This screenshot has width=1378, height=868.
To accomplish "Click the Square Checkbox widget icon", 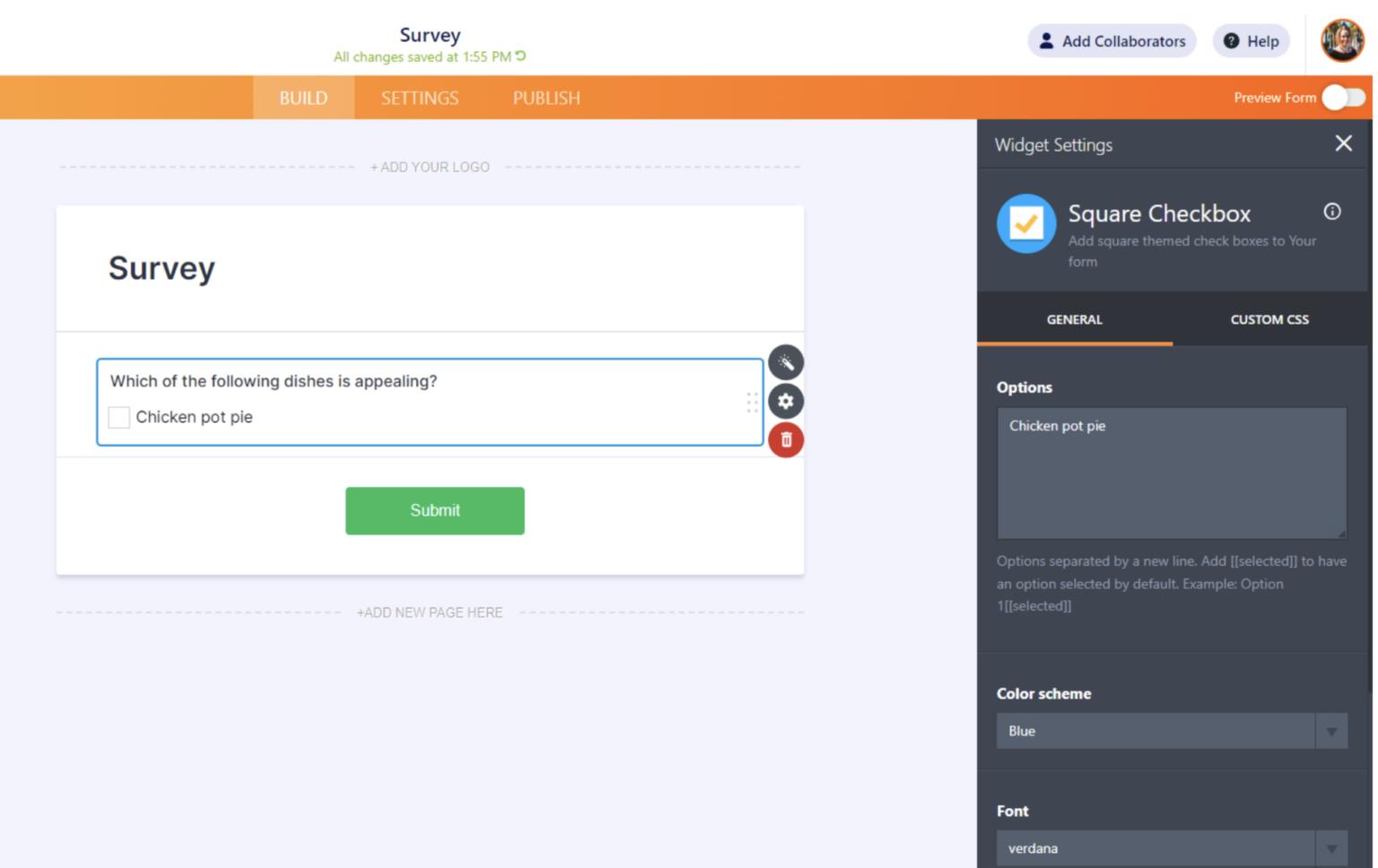I will pos(1025,223).
